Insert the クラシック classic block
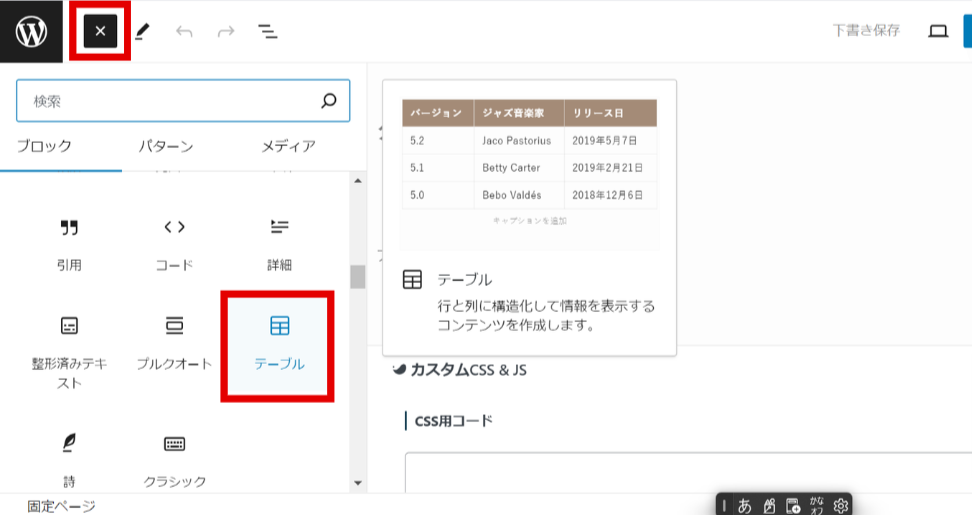The height and width of the screenshot is (515, 972). coord(174,460)
